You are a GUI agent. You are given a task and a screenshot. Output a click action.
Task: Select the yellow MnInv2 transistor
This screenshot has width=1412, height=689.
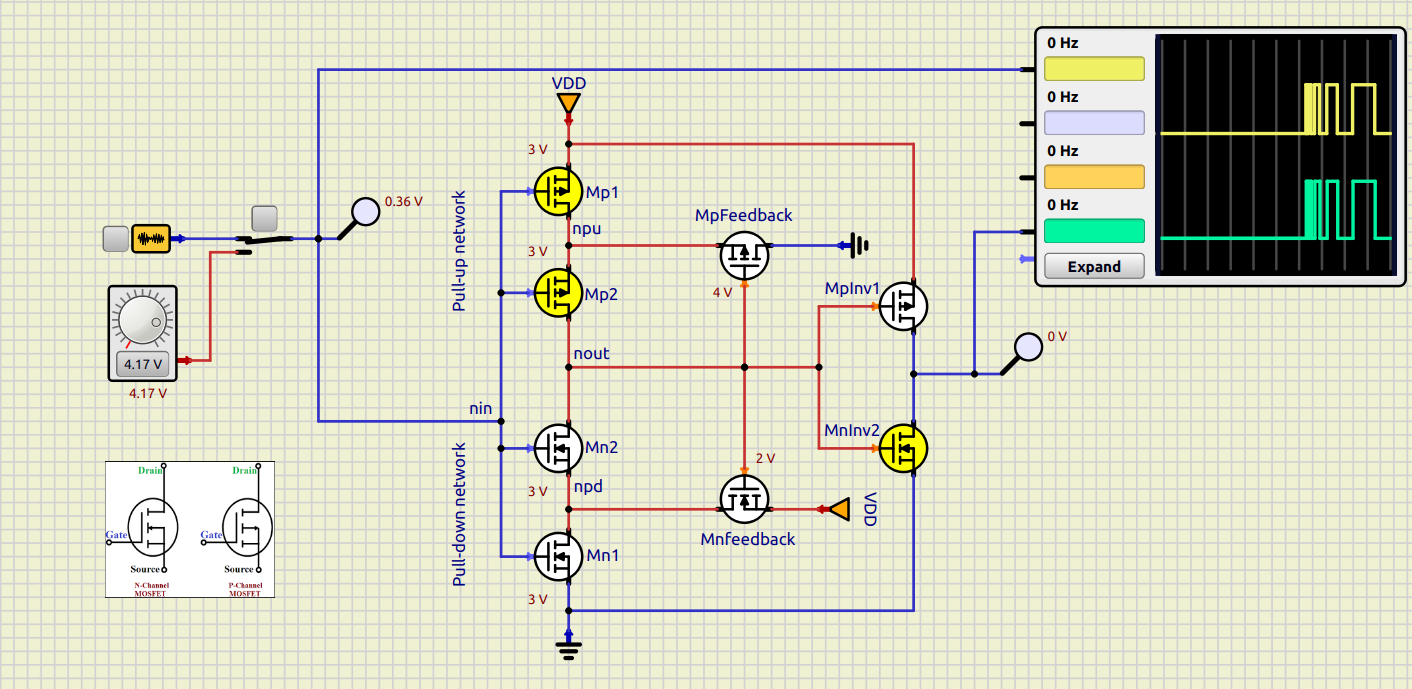903,447
